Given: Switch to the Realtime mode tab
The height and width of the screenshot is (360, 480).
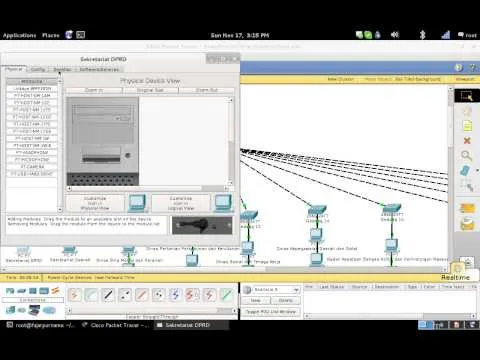Looking at the screenshot, I should 455,277.
